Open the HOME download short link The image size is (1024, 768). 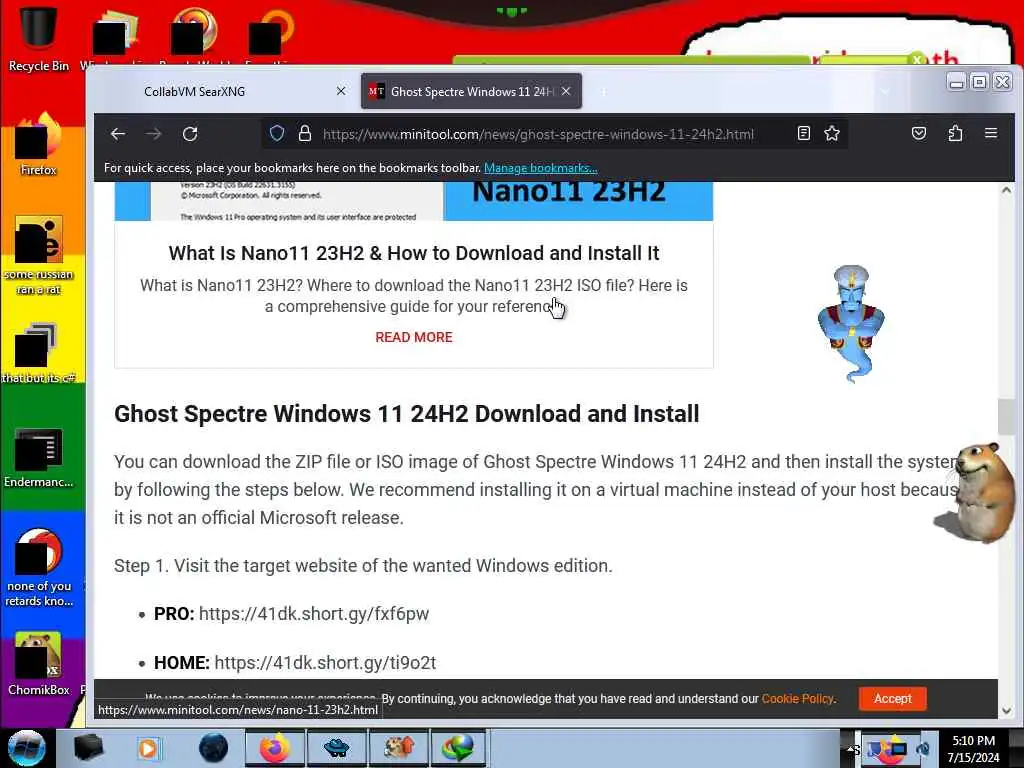coord(325,662)
